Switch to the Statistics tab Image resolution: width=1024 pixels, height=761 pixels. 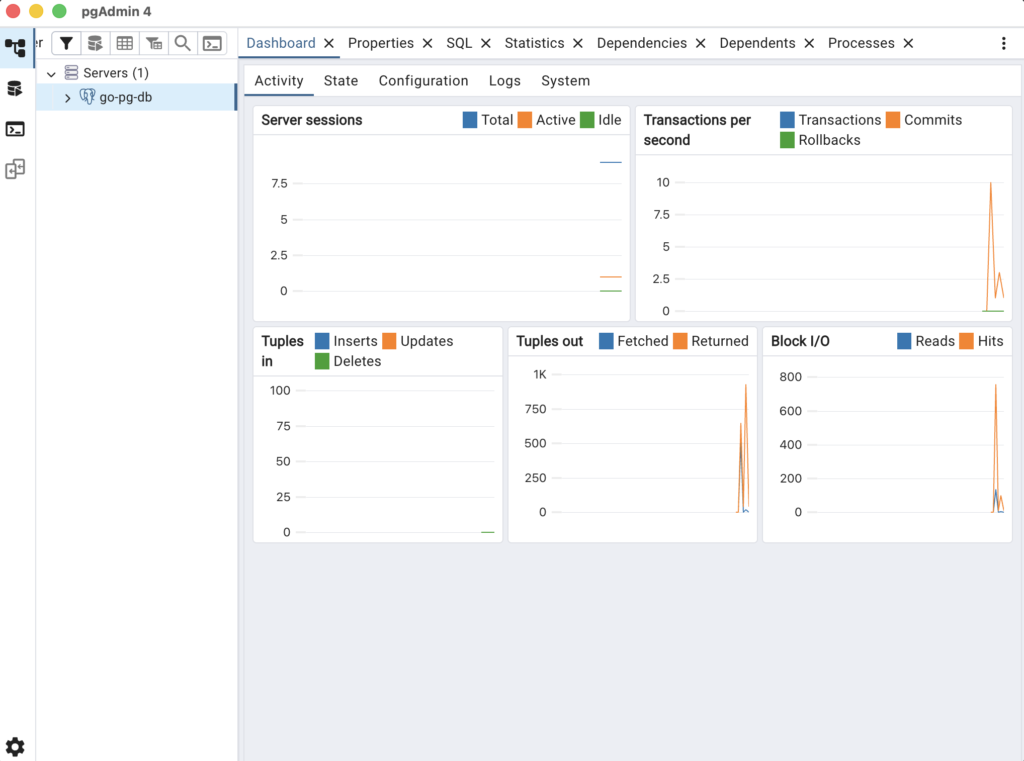pyautogui.click(x=534, y=43)
